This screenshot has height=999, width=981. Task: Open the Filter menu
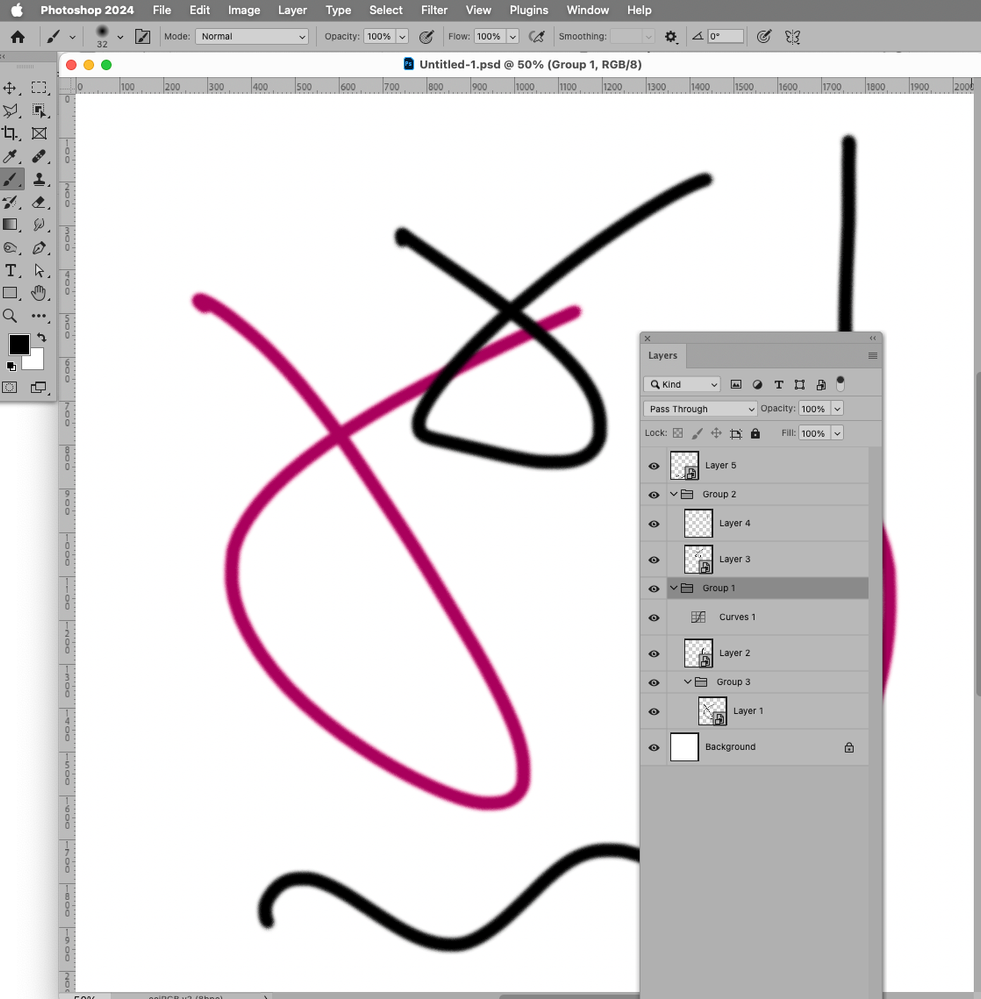pyautogui.click(x=433, y=10)
